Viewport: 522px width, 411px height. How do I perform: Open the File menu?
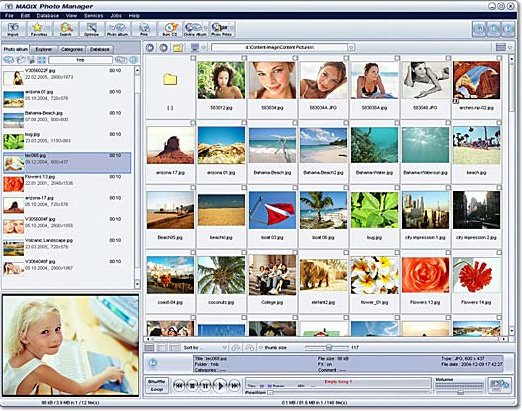coord(9,16)
